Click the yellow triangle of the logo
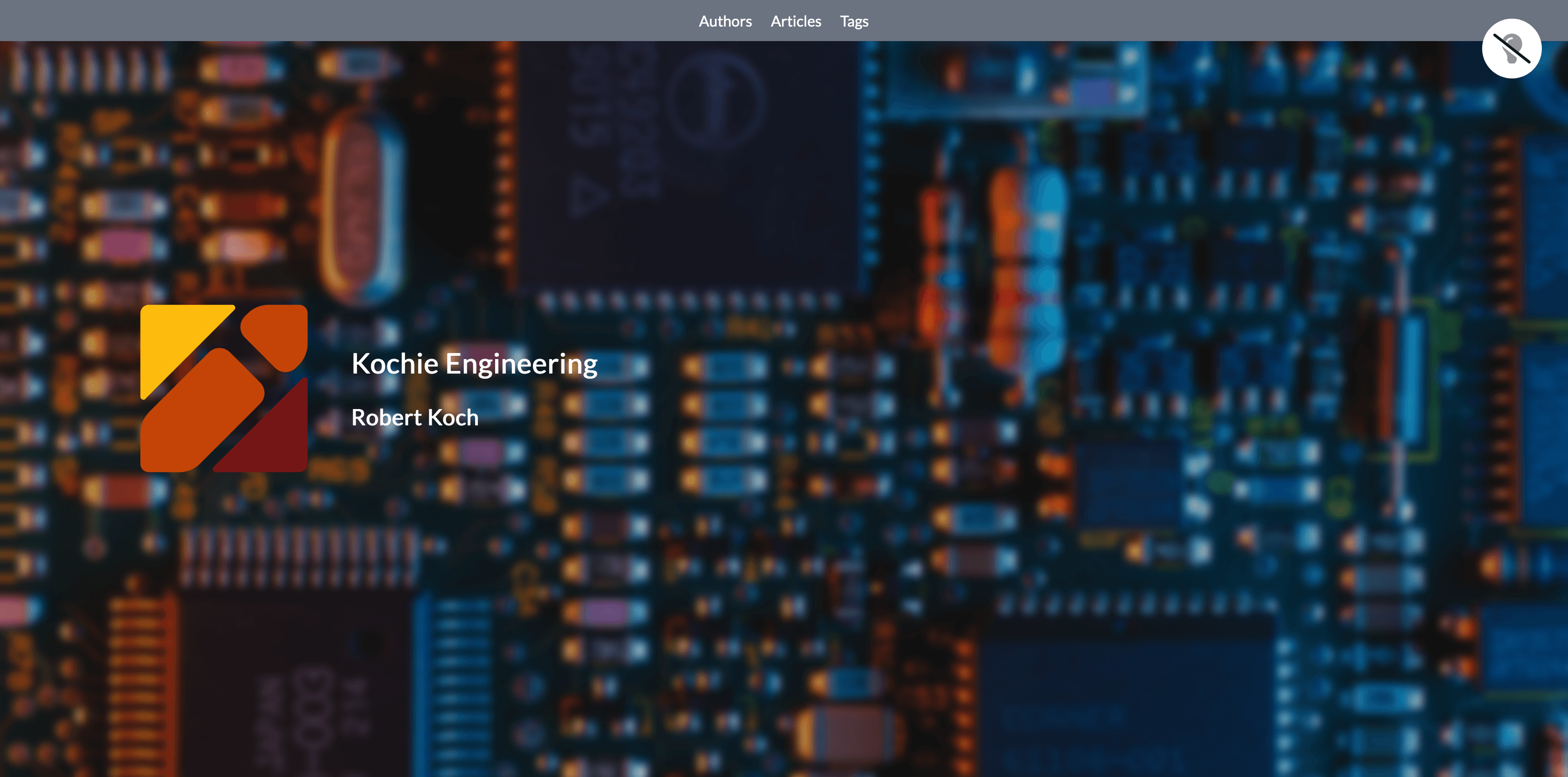This screenshot has width=1568, height=777. tap(176, 341)
